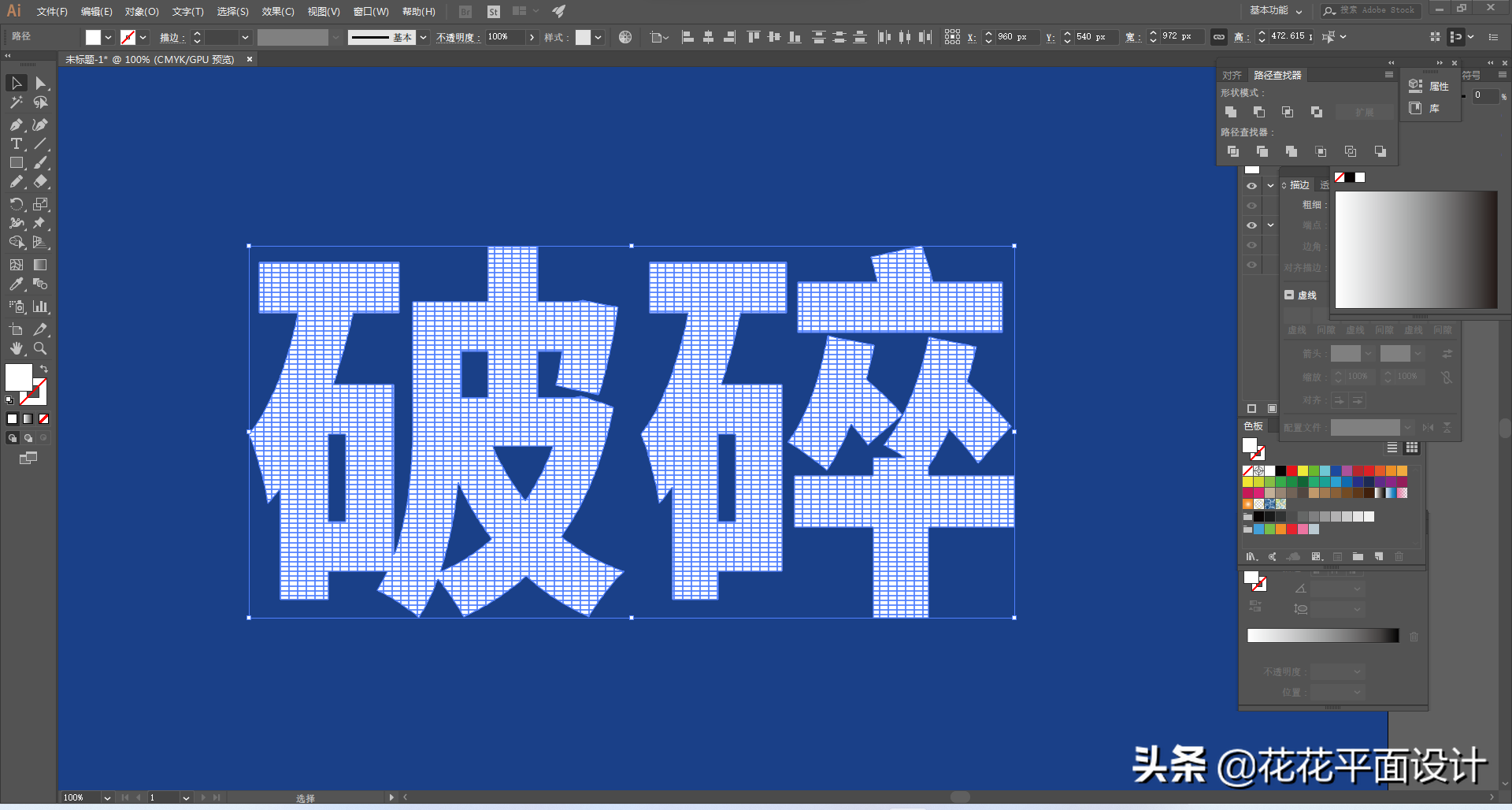
Task: Open the 对象(O) menu
Action: point(142,12)
